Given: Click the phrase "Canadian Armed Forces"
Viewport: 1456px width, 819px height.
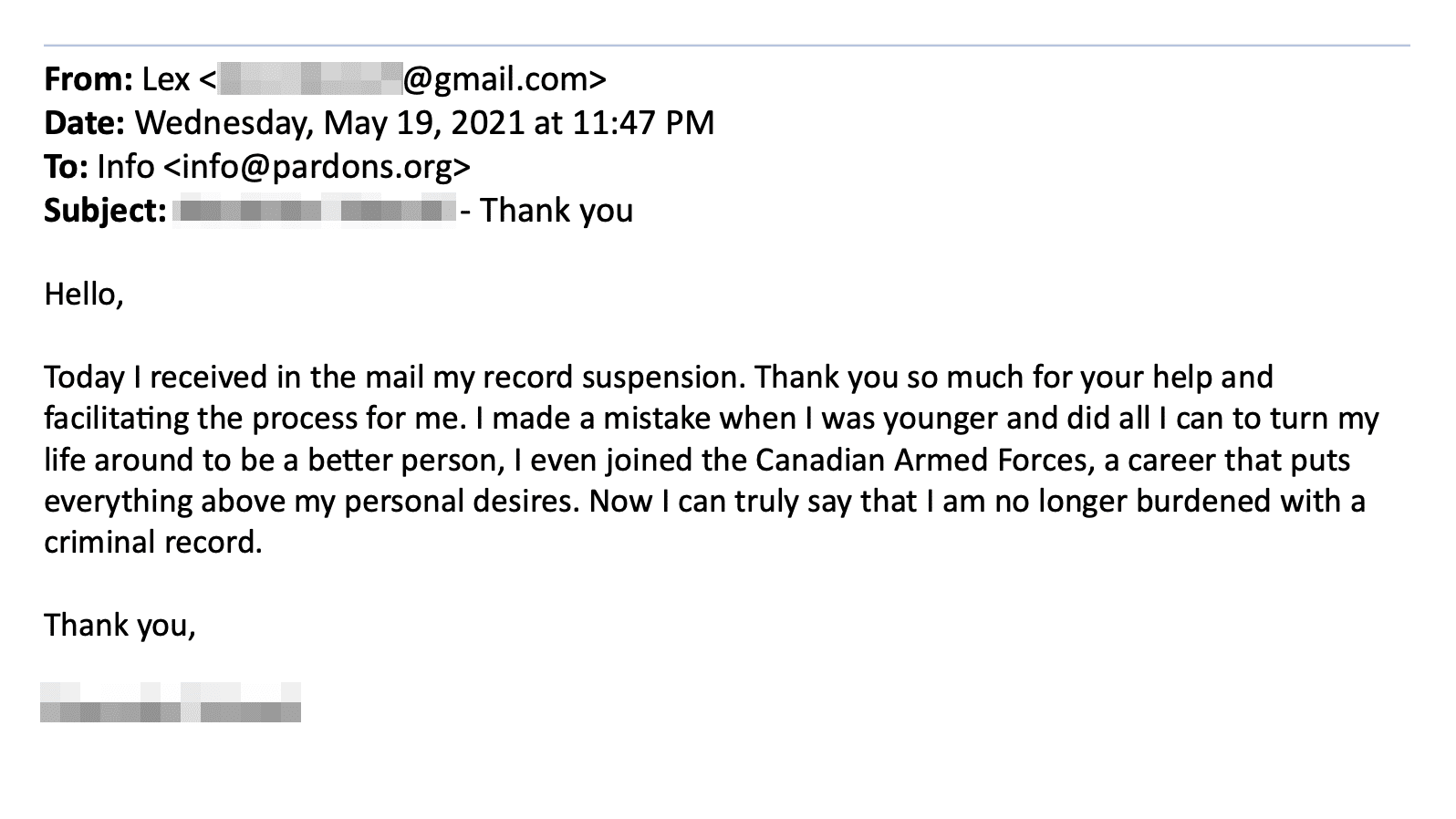Looking at the screenshot, I should 923,460.
